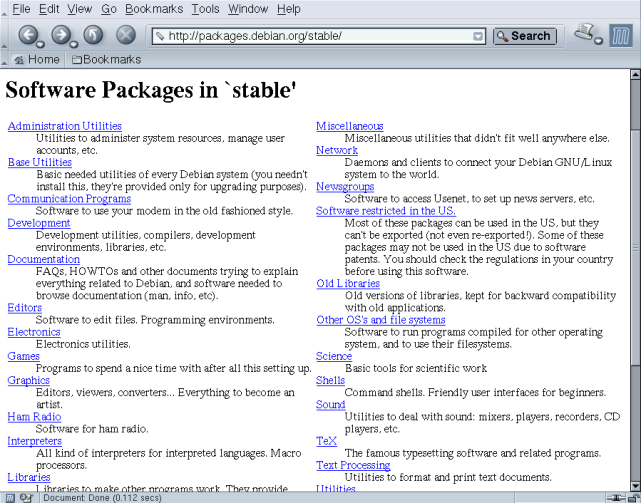This screenshot has width=641, height=503.
Task: Open the Administration Utilities link
Action: pos(65,126)
